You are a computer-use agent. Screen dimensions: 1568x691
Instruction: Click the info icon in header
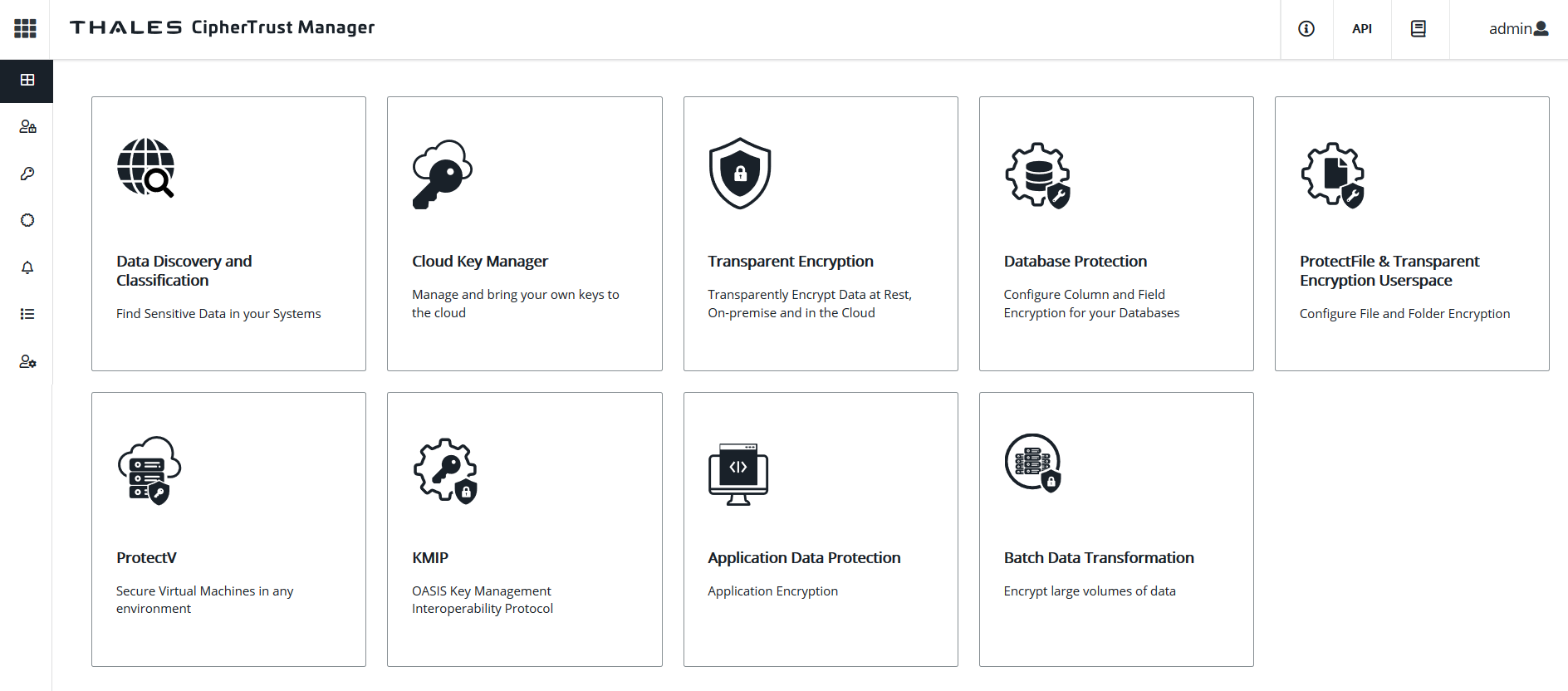(1306, 29)
